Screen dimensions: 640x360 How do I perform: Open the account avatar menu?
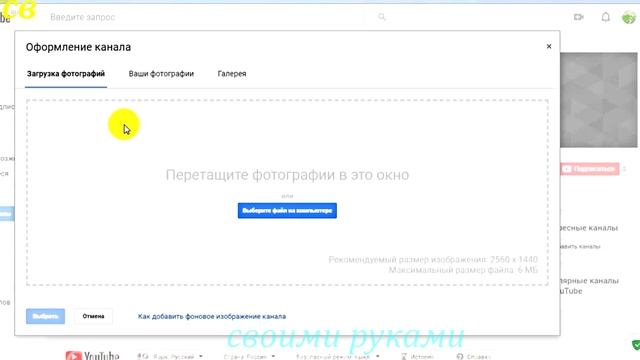point(629,17)
